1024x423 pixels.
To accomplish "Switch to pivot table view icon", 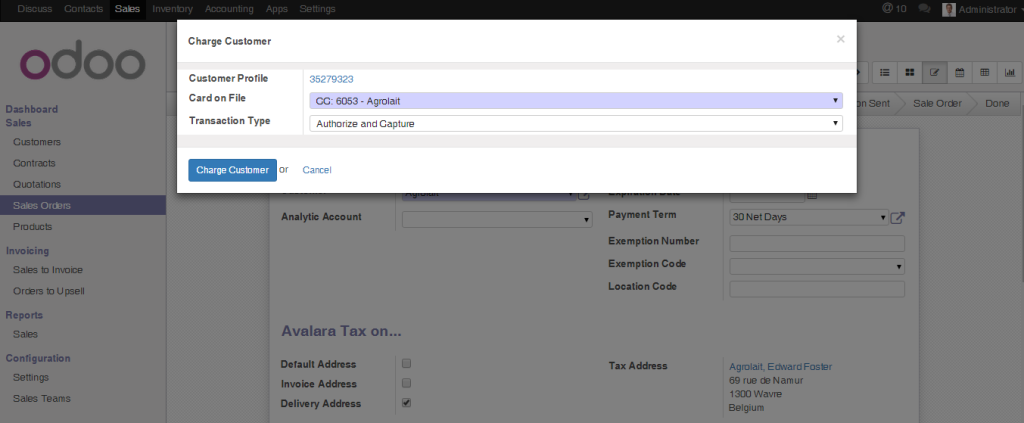I will (x=985, y=72).
